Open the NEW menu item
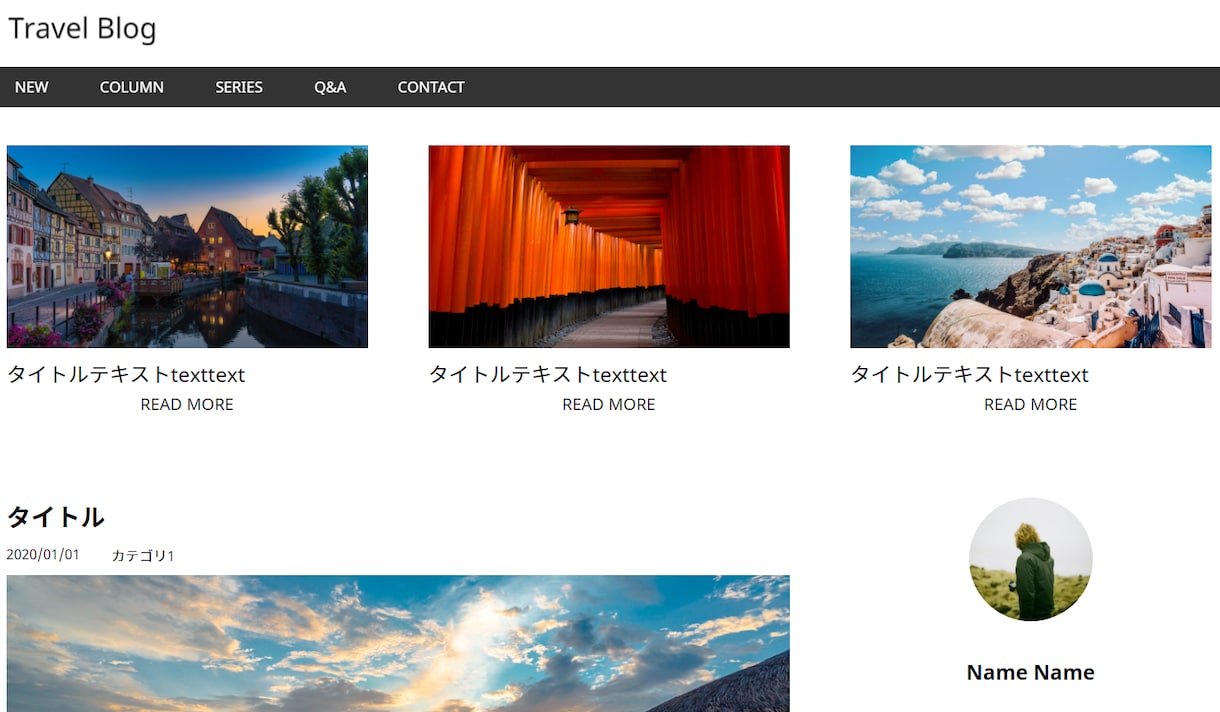 (x=32, y=87)
